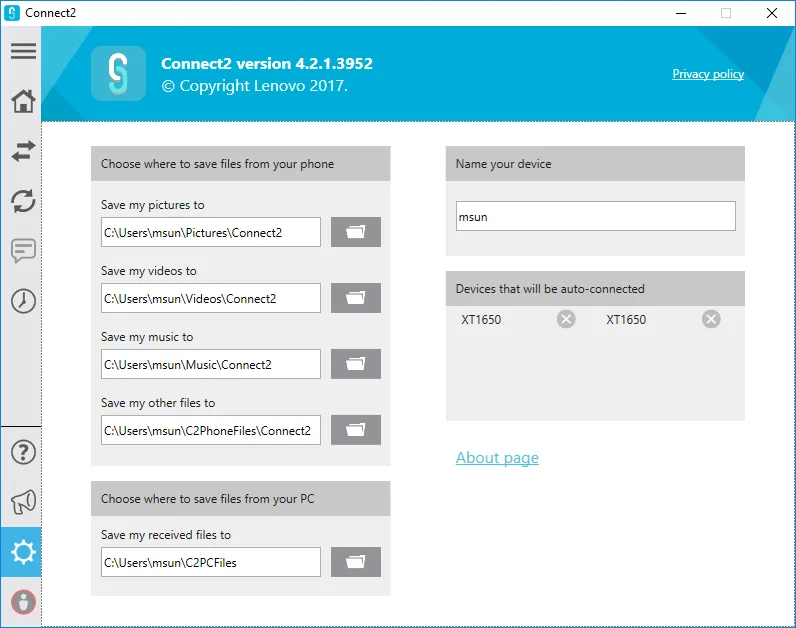Open the megaphone feedback icon

[x=23, y=502]
